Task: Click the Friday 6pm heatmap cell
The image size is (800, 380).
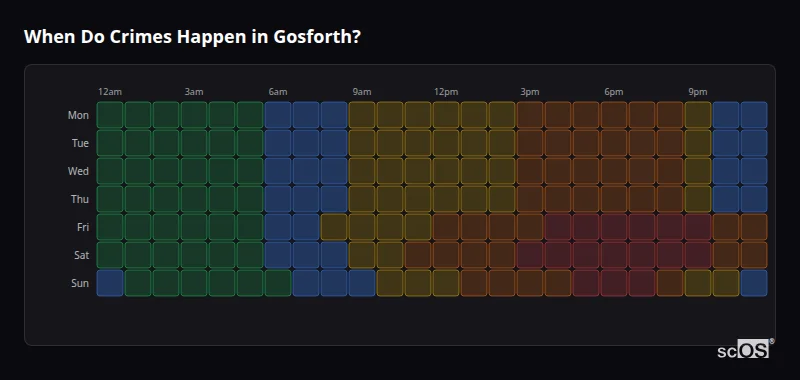Action: pyautogui.click(x=614, y=227)
